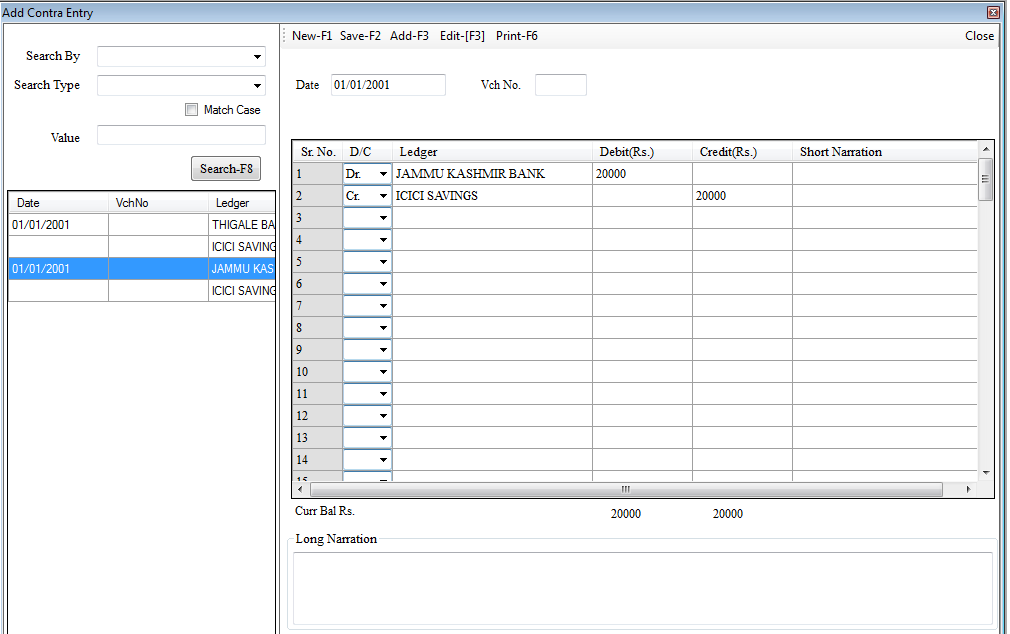Click Print-F6 to print the voucher
Viewport: 1010px width, 634px height.
(x=516, y=36)
